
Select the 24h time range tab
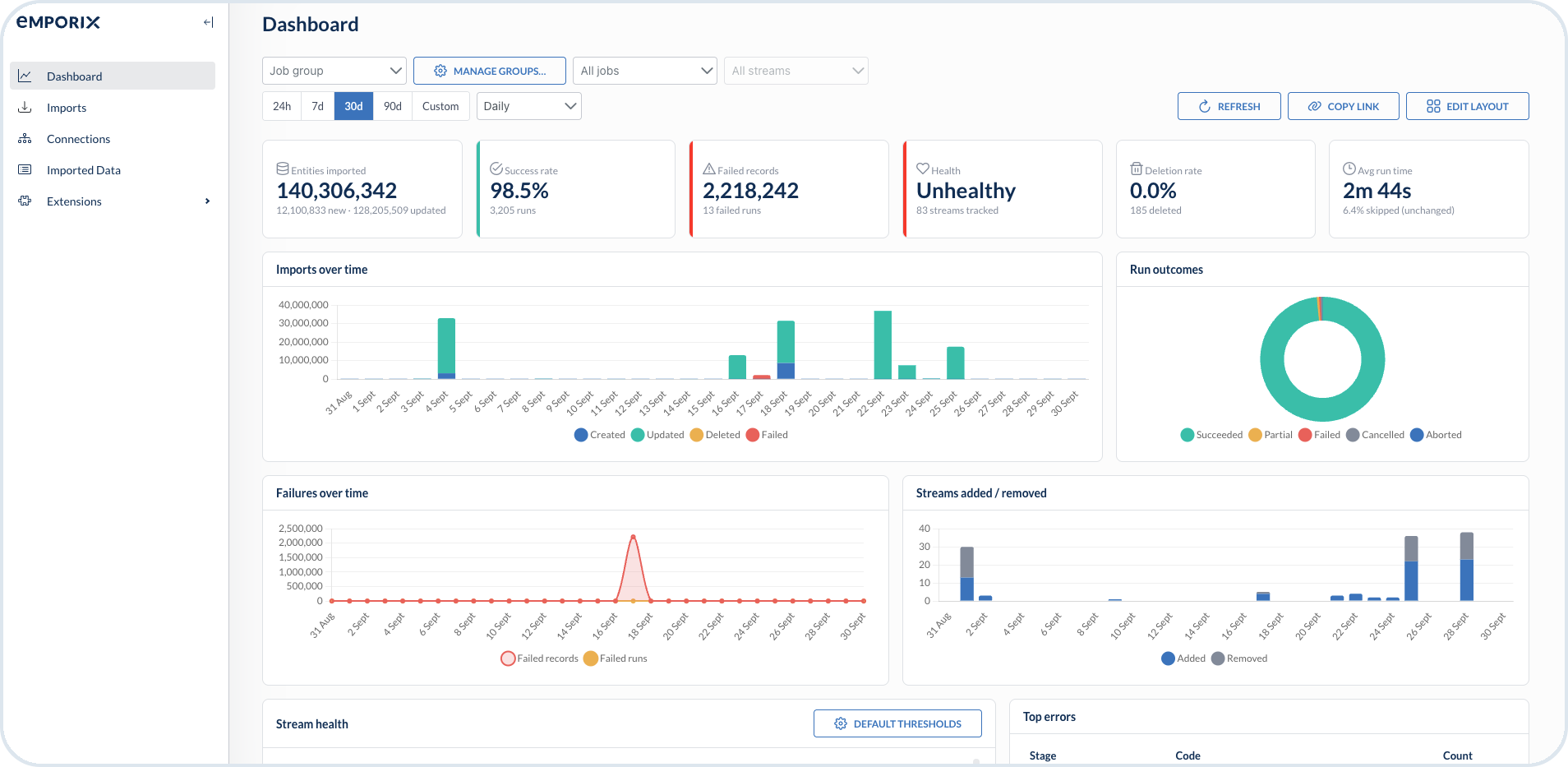pyautogui.click(x=282, y=106)
